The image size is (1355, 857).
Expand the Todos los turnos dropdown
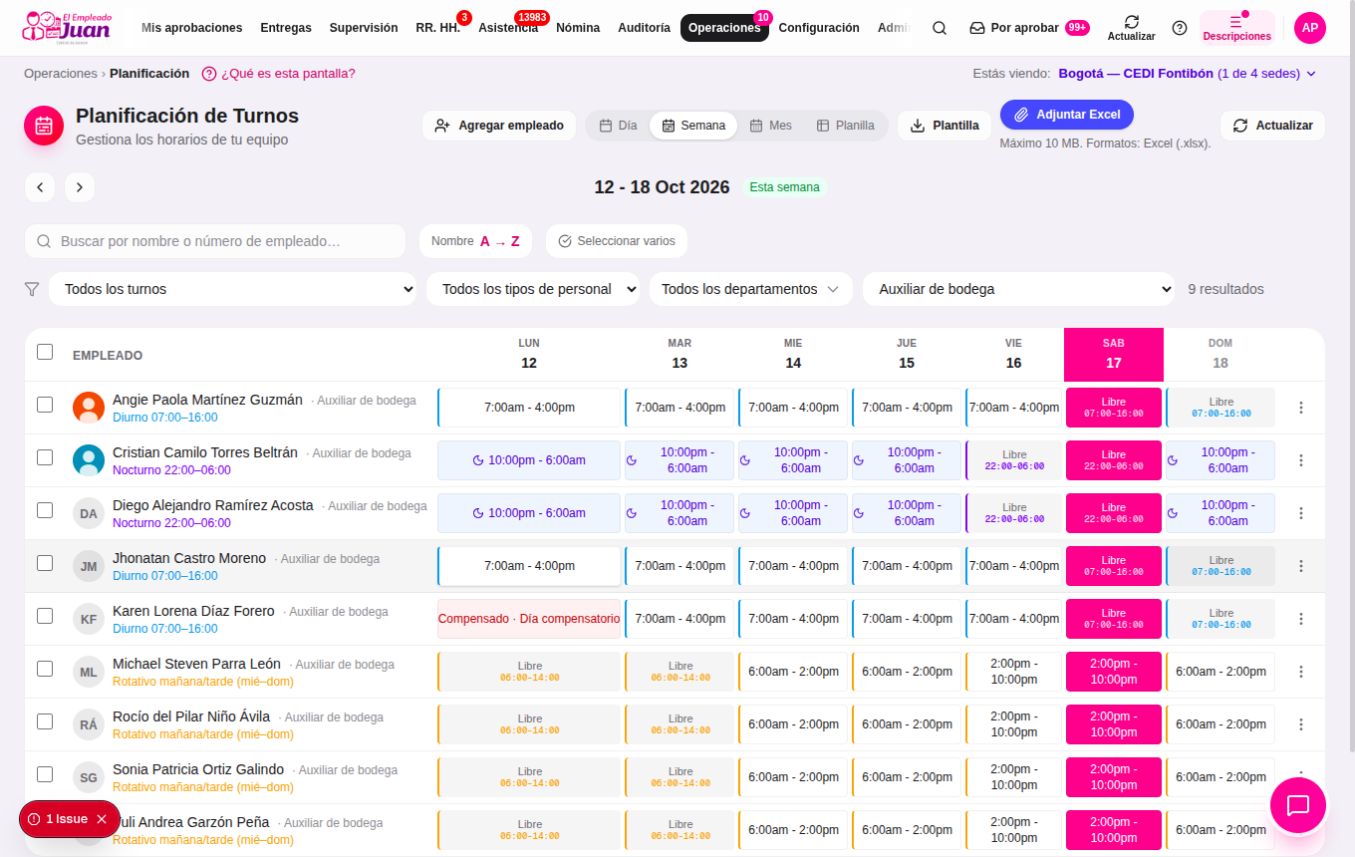click(x=233, y=289)
